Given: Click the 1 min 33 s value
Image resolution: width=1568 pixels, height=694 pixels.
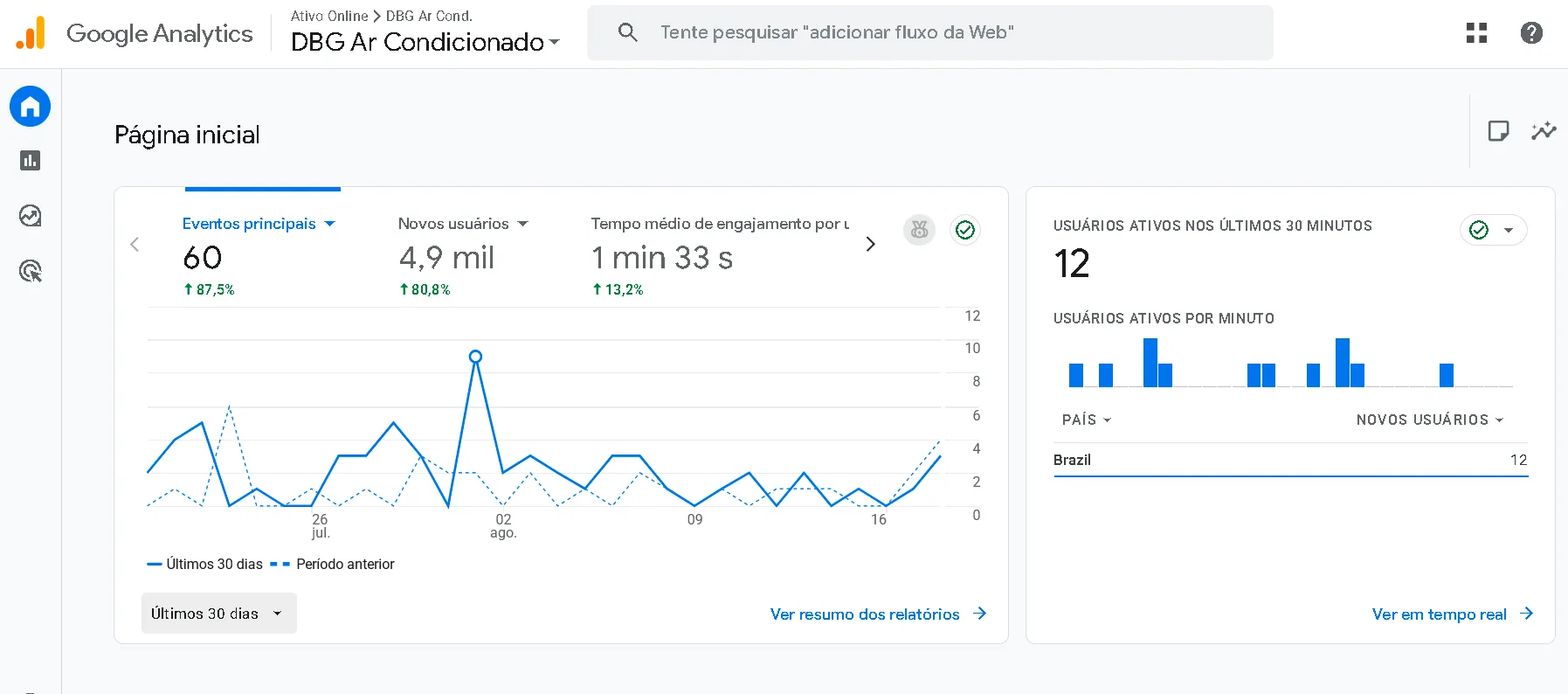Looking at the screenshot, I should (x=662, y=258).
